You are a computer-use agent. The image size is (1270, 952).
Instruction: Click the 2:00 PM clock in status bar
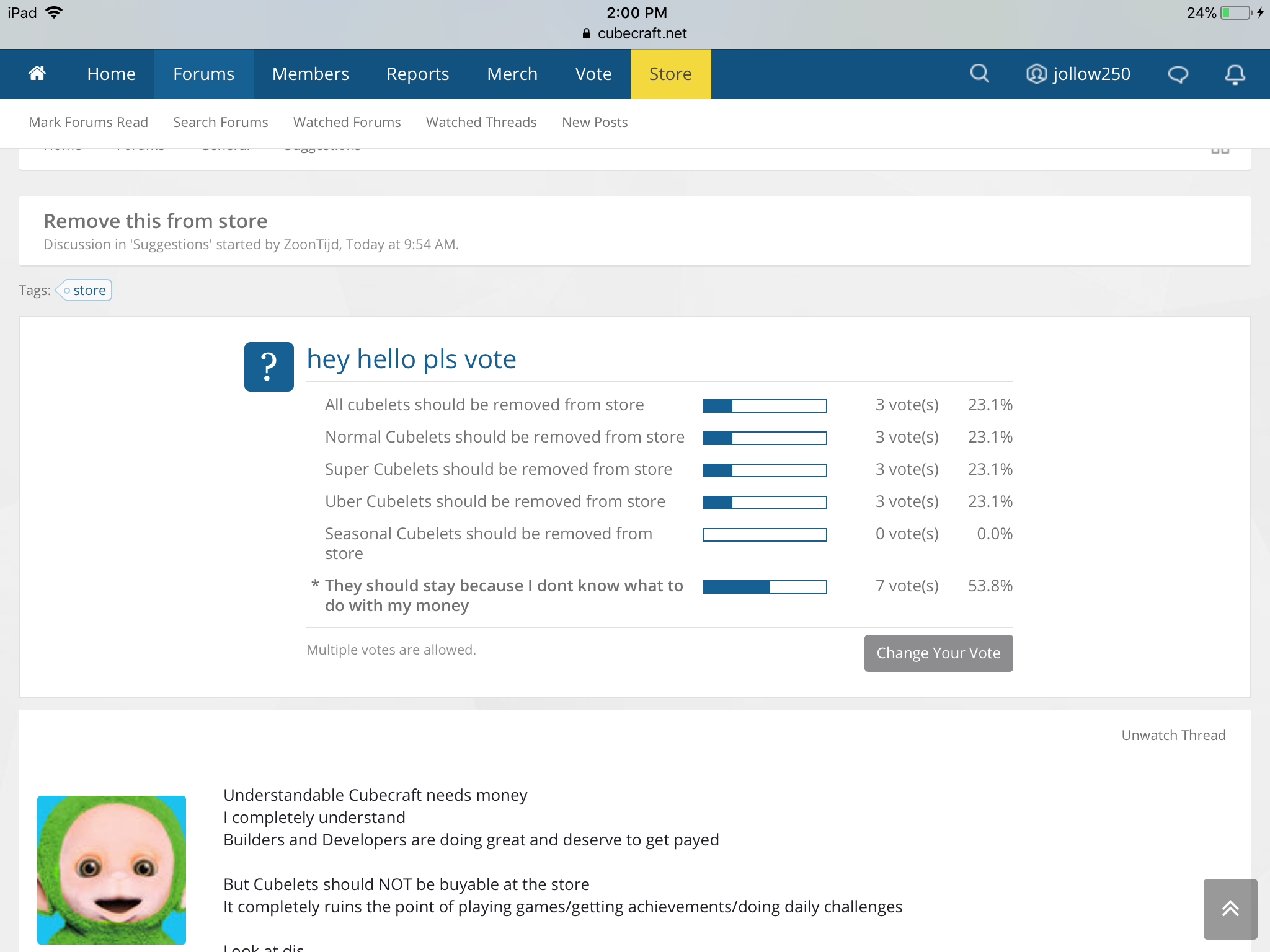coord(637,12)
